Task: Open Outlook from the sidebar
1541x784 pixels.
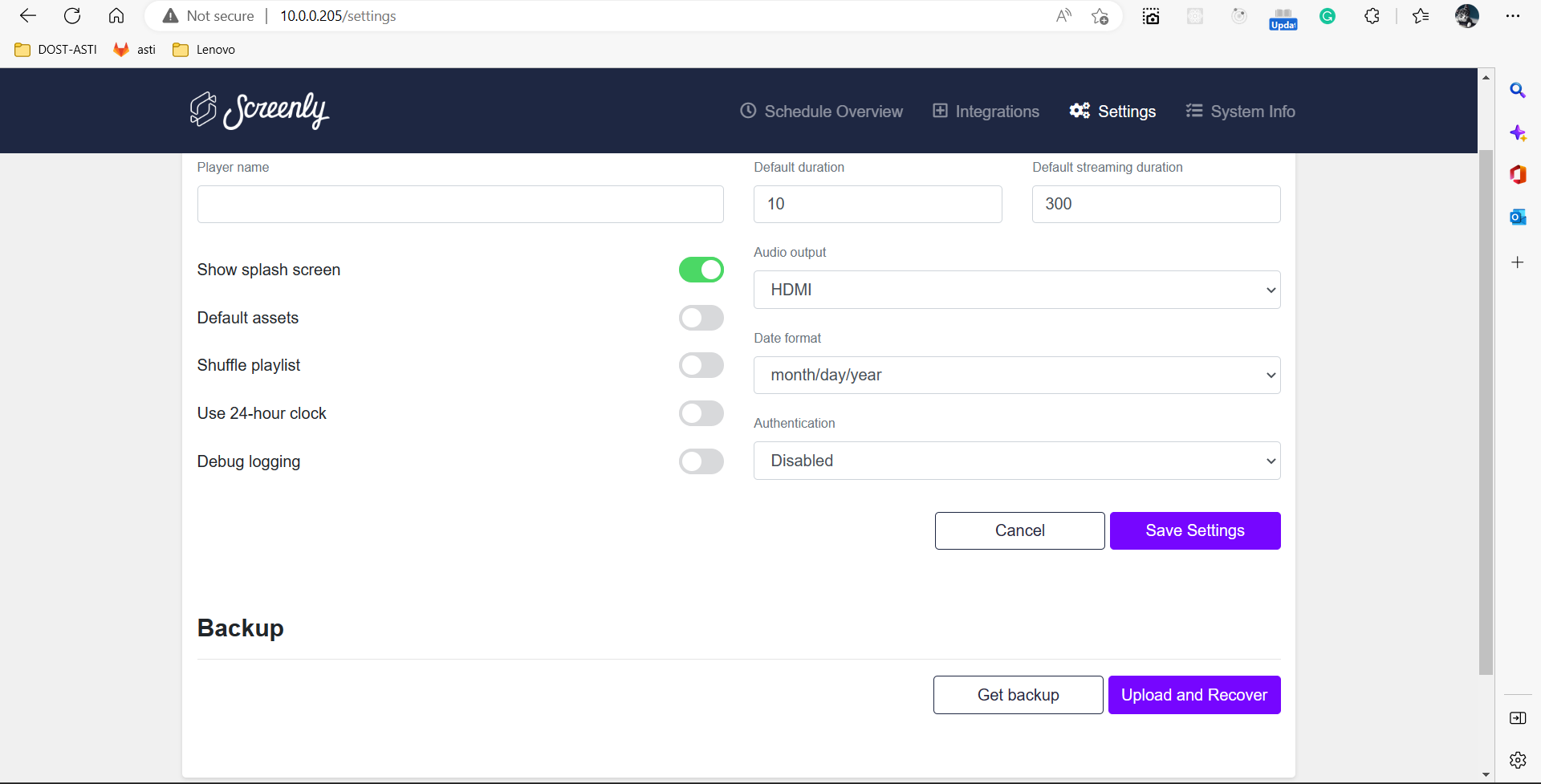Action: coord(1519,217)
